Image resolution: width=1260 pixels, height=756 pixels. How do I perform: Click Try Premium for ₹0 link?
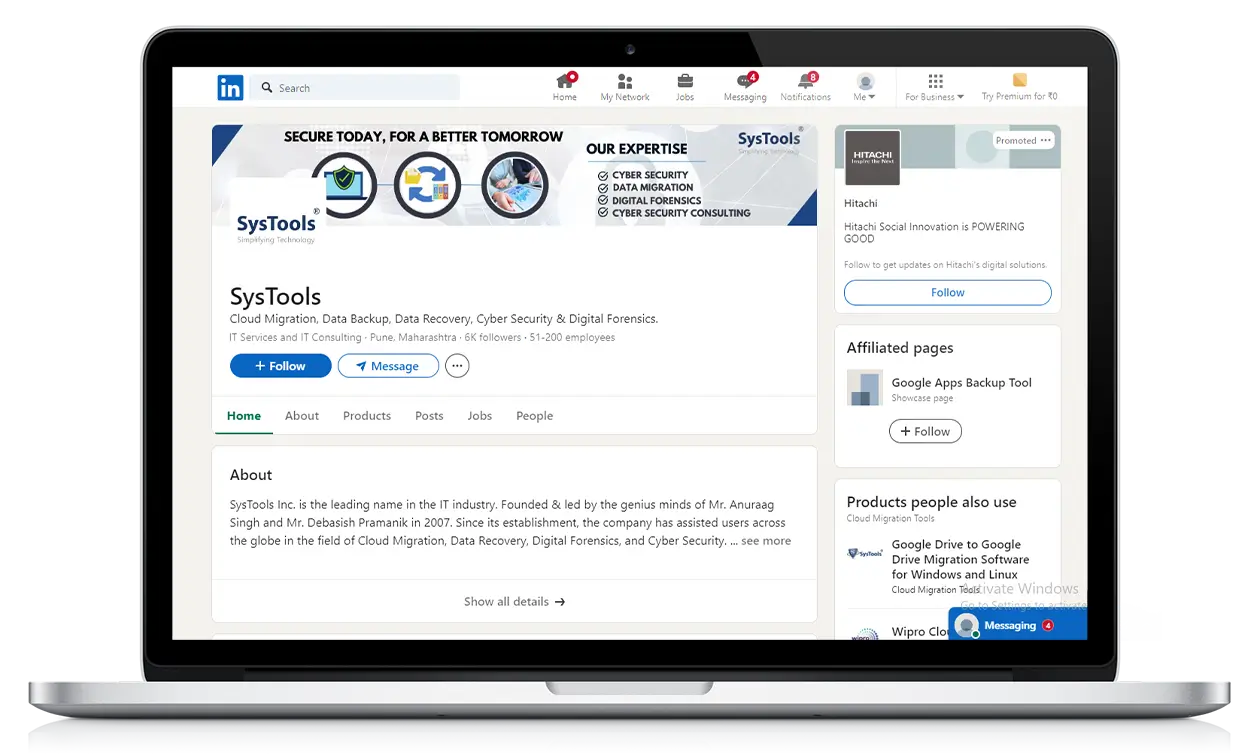click(1019, 87)
